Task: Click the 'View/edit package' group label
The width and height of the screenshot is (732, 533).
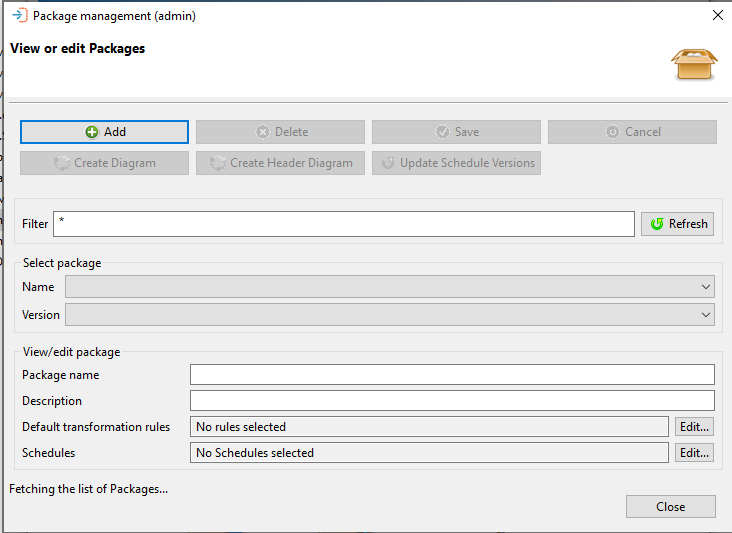Action: pos(71,352)
